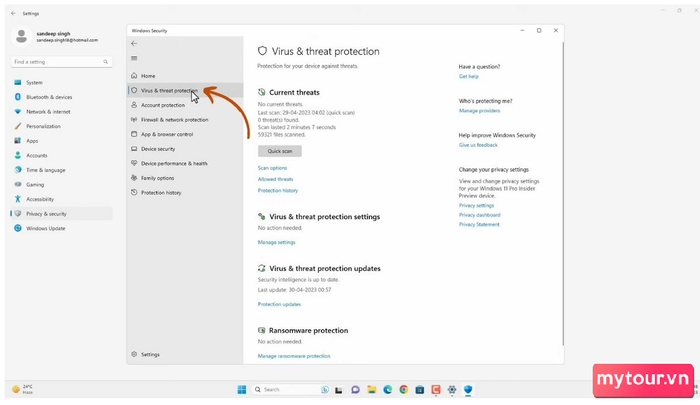Open Protection updates link
The width and height of the screenshot is (700, 405).
[x=279, y=304]
